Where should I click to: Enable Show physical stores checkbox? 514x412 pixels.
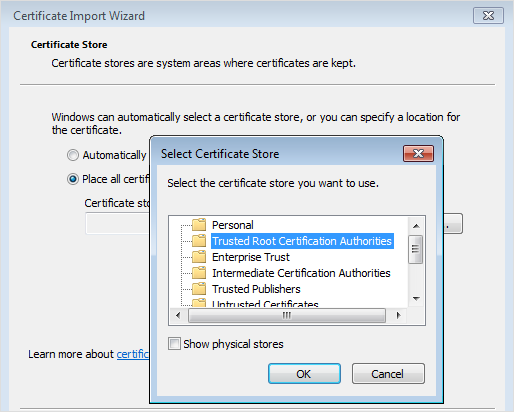pyautogui.click(x=174, y=344)
